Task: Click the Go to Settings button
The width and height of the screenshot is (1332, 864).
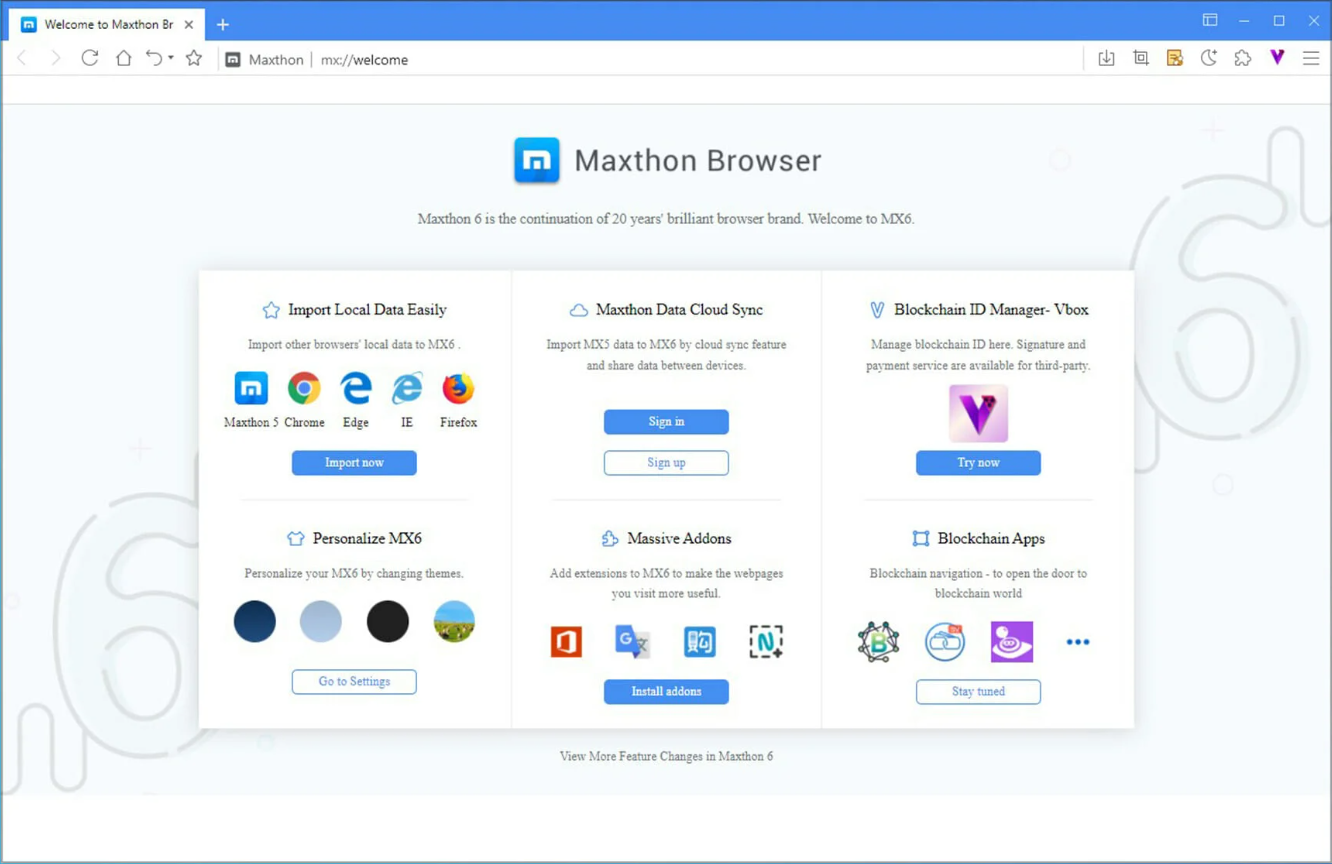Action: click(x=354, y=682)
